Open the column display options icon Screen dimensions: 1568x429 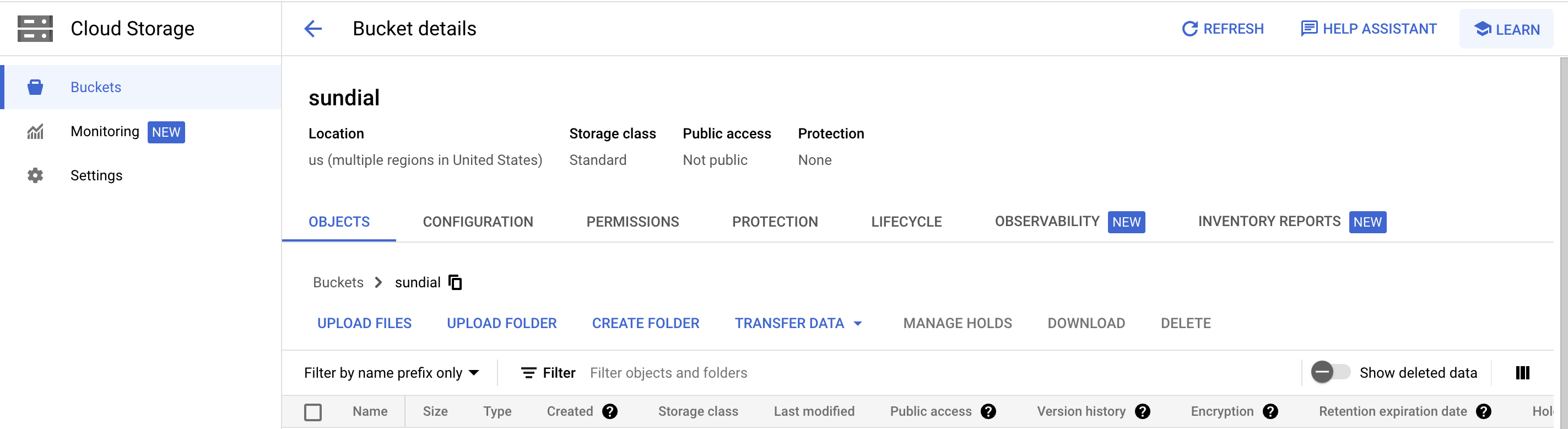pos(1522,372)
